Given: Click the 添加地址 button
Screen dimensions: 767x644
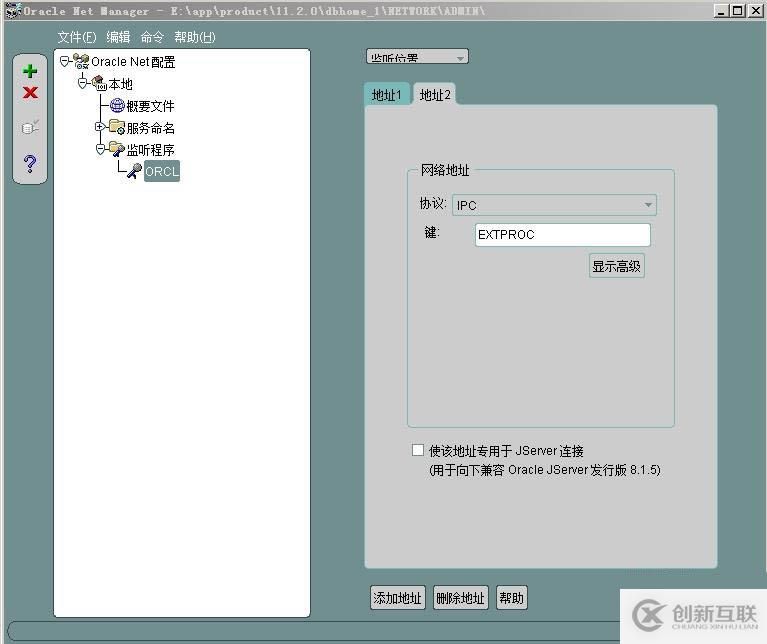Looking at the screenshot, I should tap(397, 598).
